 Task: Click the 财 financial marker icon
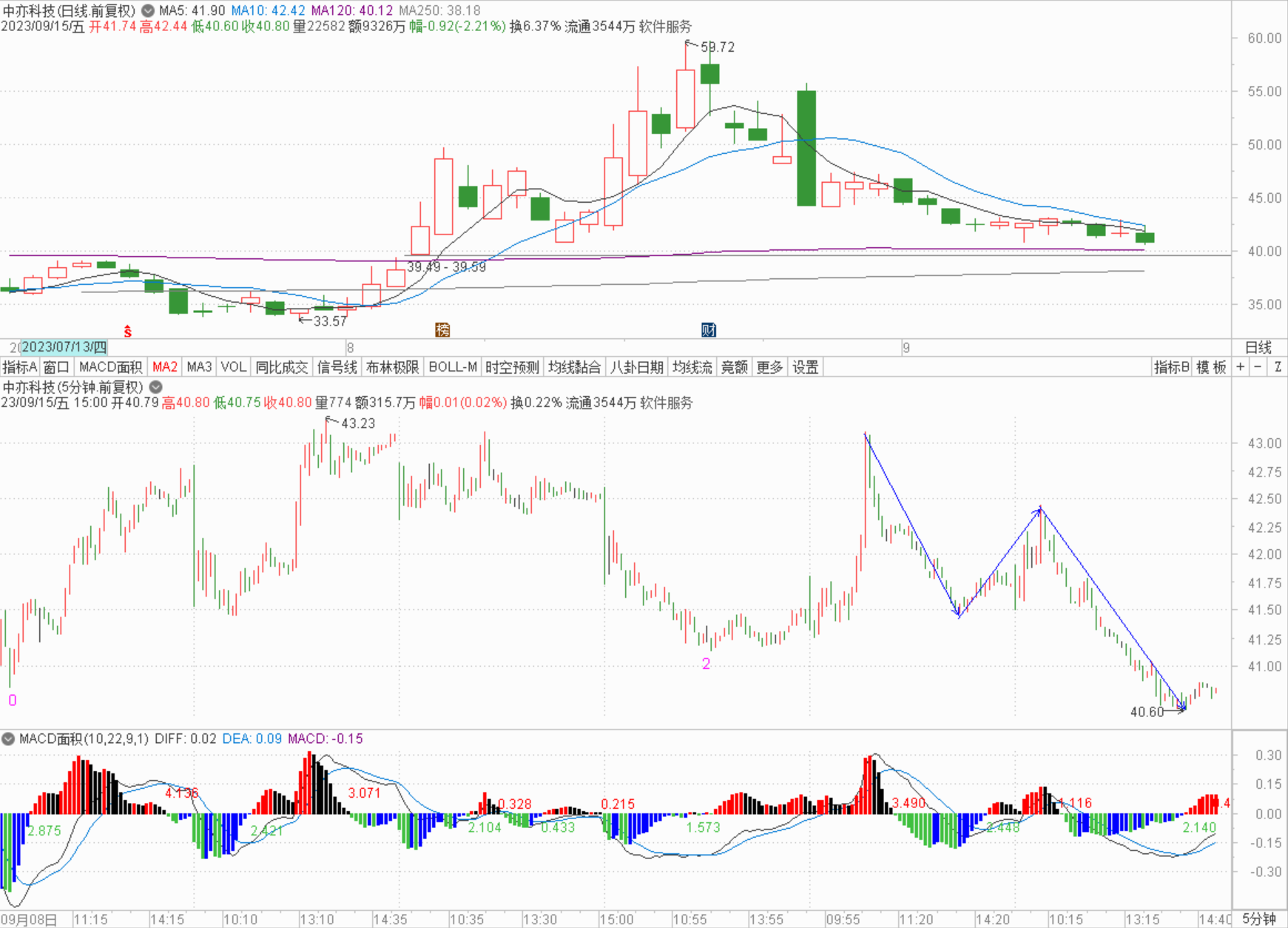tap(709, 330)
